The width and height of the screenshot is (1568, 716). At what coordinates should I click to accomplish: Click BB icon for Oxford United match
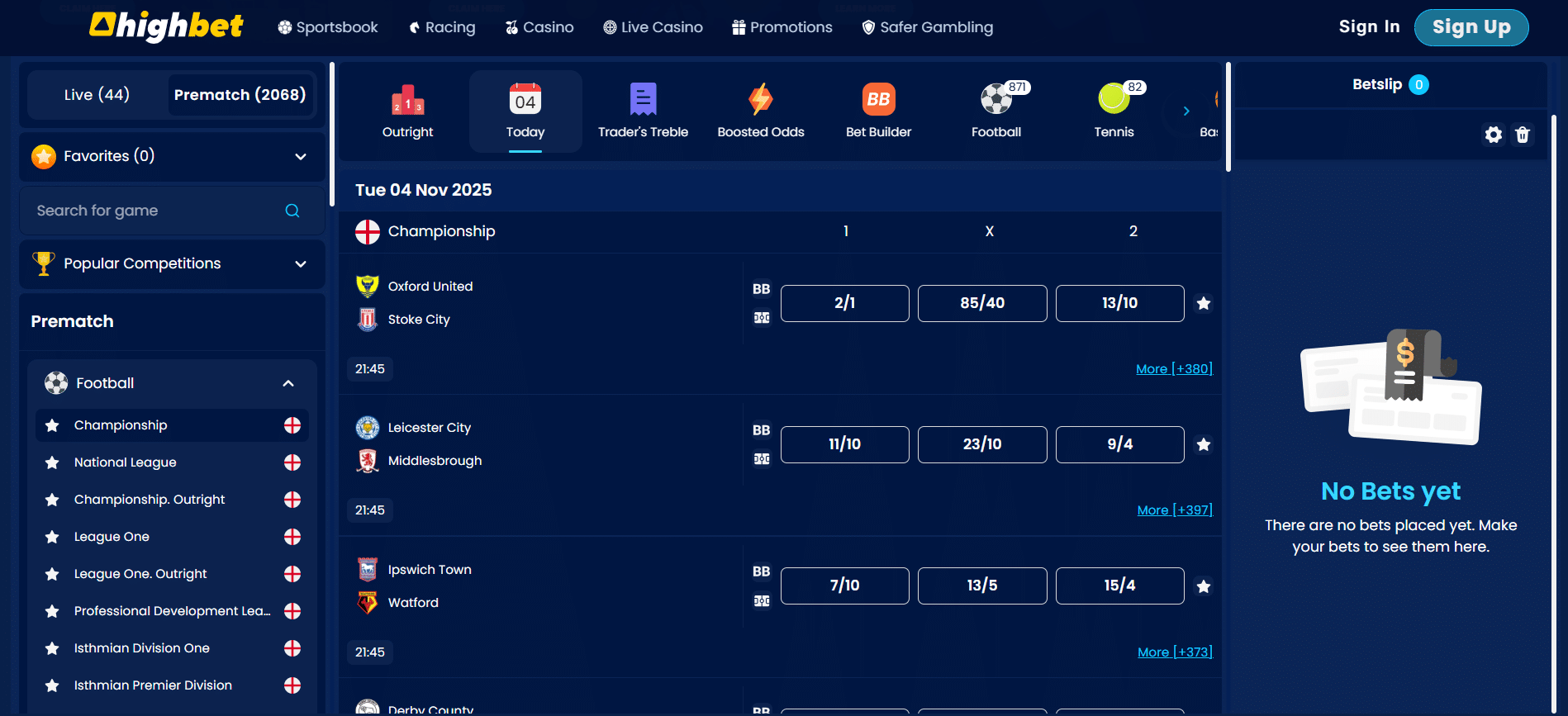pyautogui.click(x=762, y=289)
